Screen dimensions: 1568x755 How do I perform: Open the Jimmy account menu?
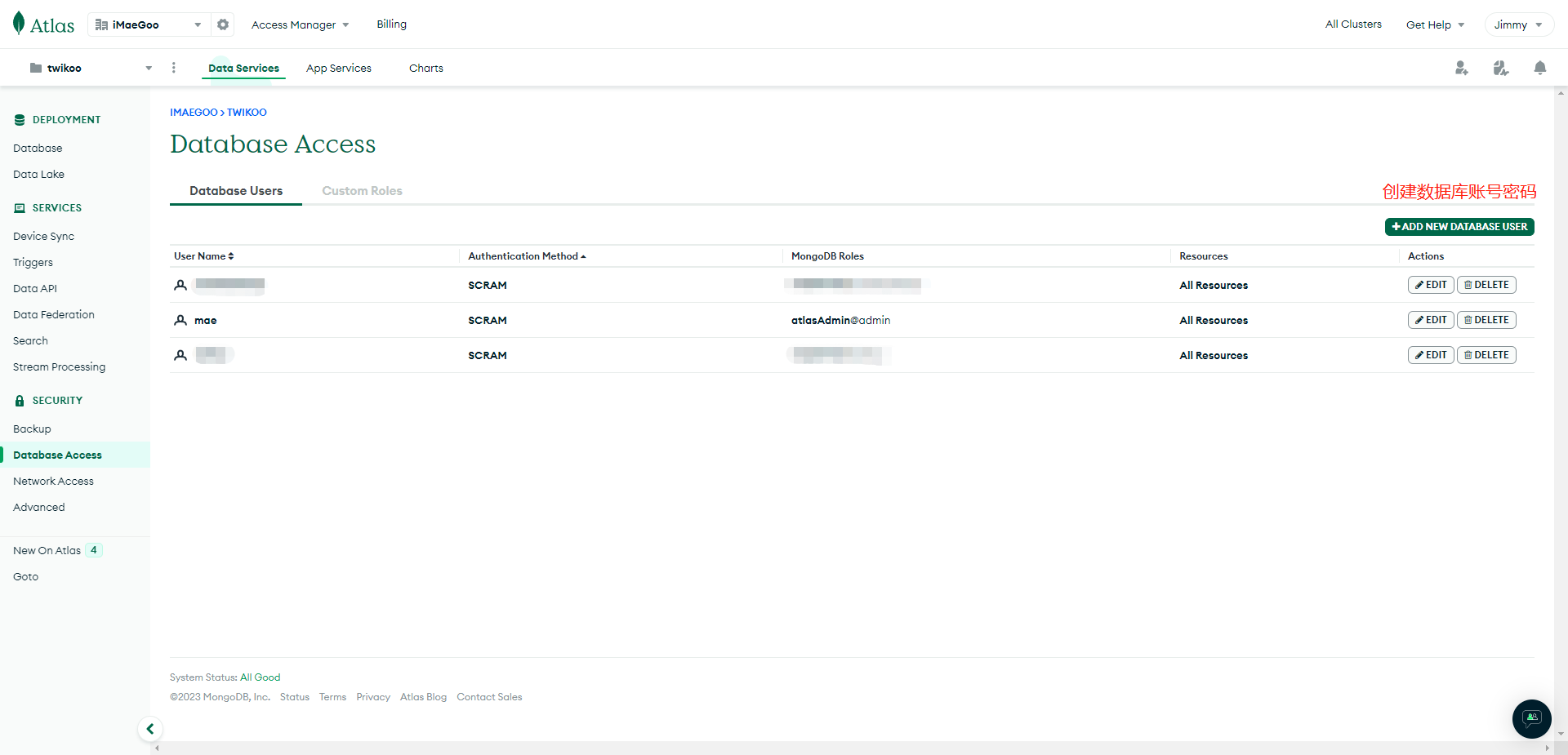1518,24
